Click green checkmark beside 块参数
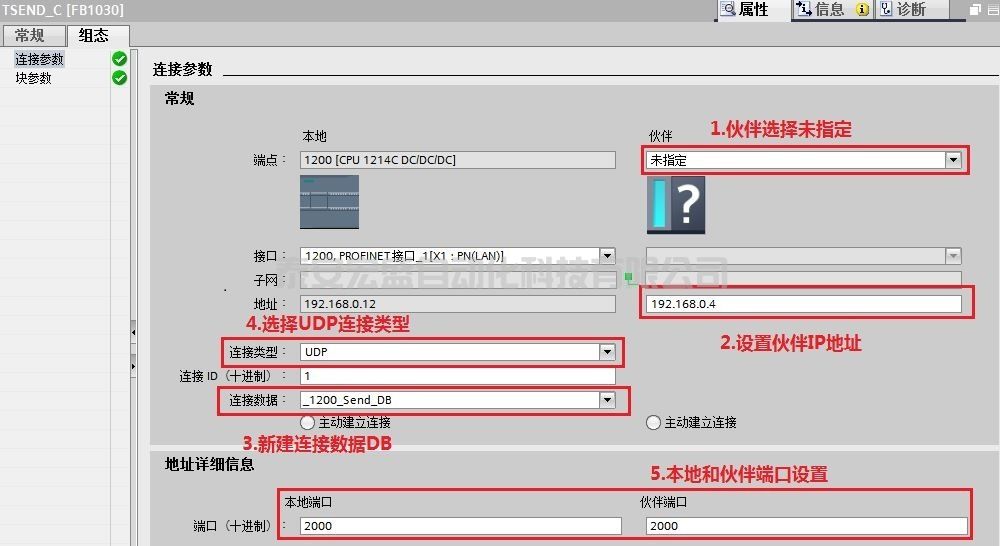1000x546 pixels. click(120, 78)
